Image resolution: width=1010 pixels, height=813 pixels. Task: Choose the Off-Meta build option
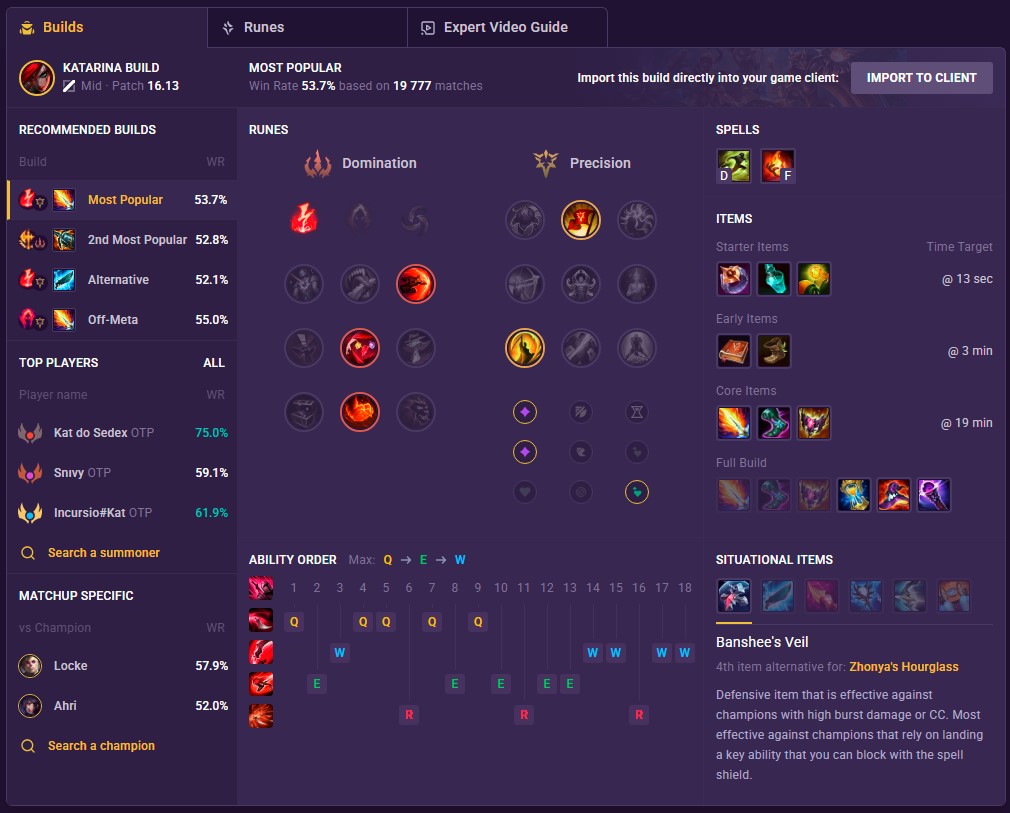[x=122, y=320]
